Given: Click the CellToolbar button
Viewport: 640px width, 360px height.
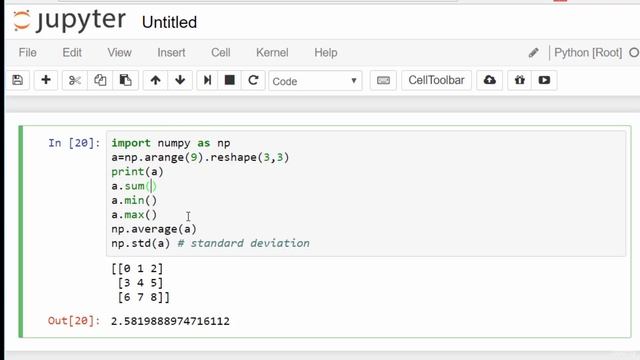Looking at the screenshot, I should coord(436,80).
